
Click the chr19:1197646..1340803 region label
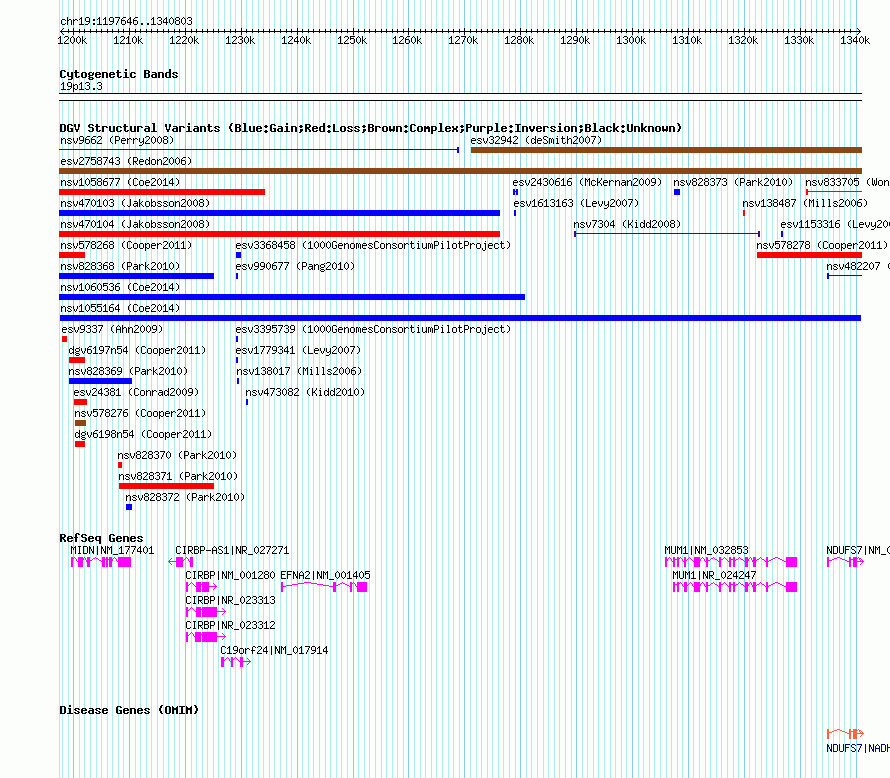tap(127, 21)
